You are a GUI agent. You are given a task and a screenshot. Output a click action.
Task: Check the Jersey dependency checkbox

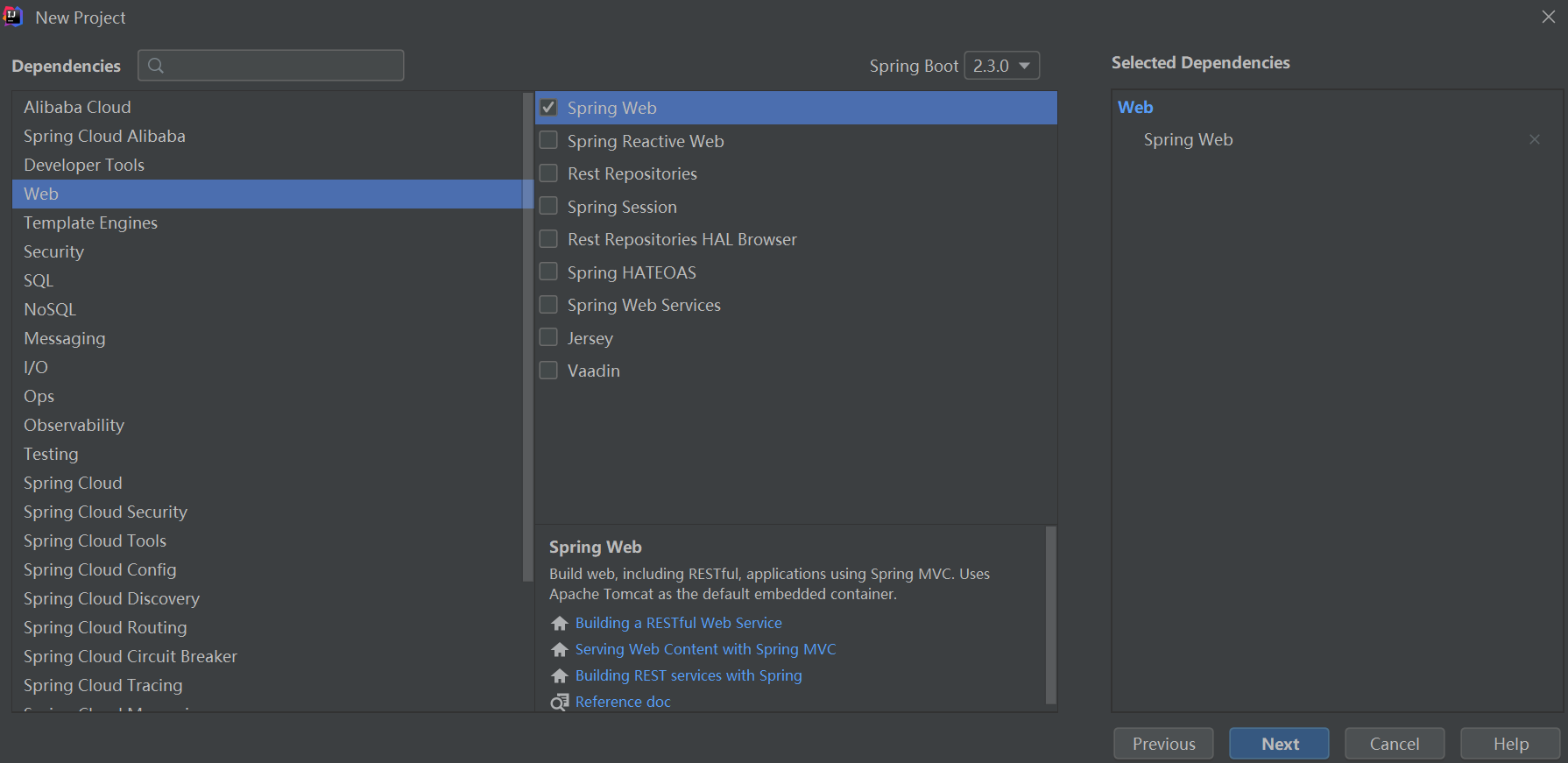click(x=548, y=337)
